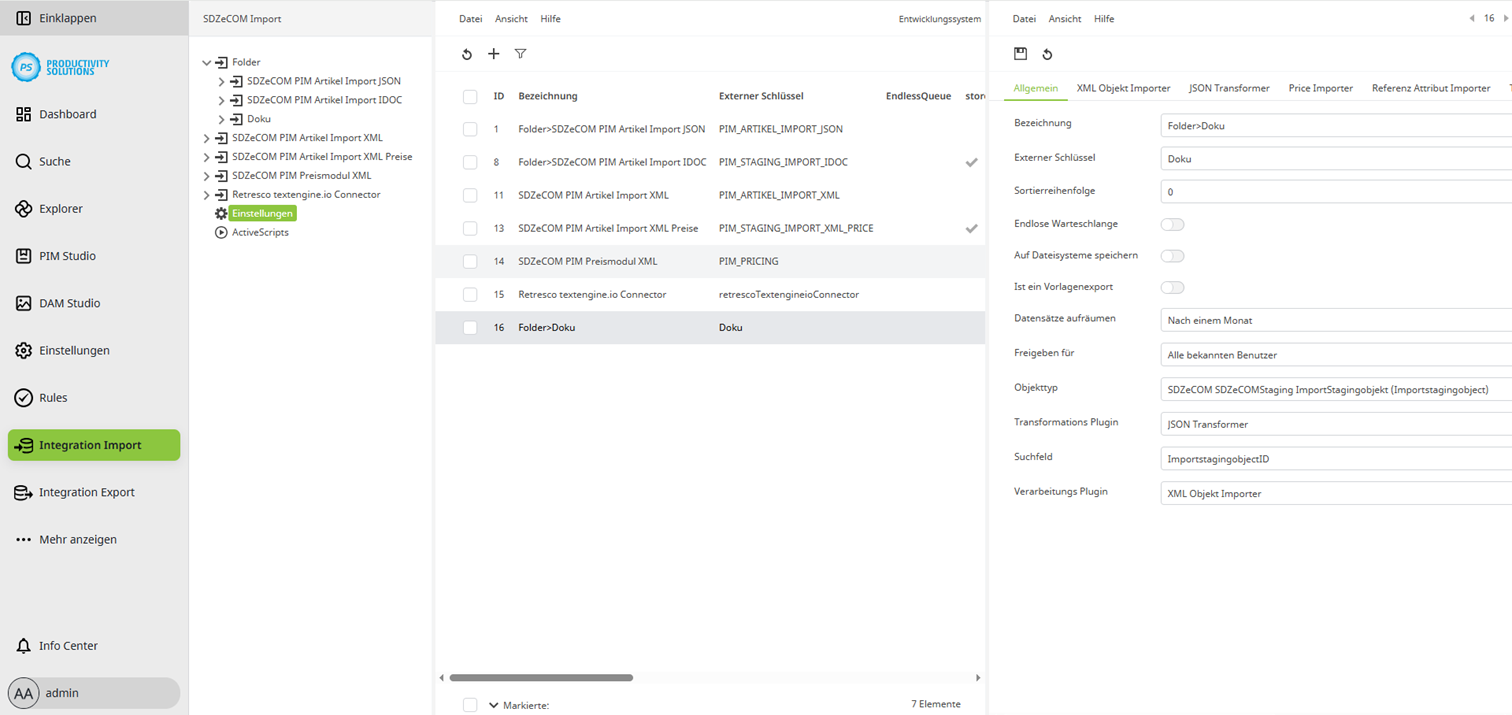Click the save (floppy disk) icon
The width and height of the screenshot is (1512, 715).
point(1020,54)
